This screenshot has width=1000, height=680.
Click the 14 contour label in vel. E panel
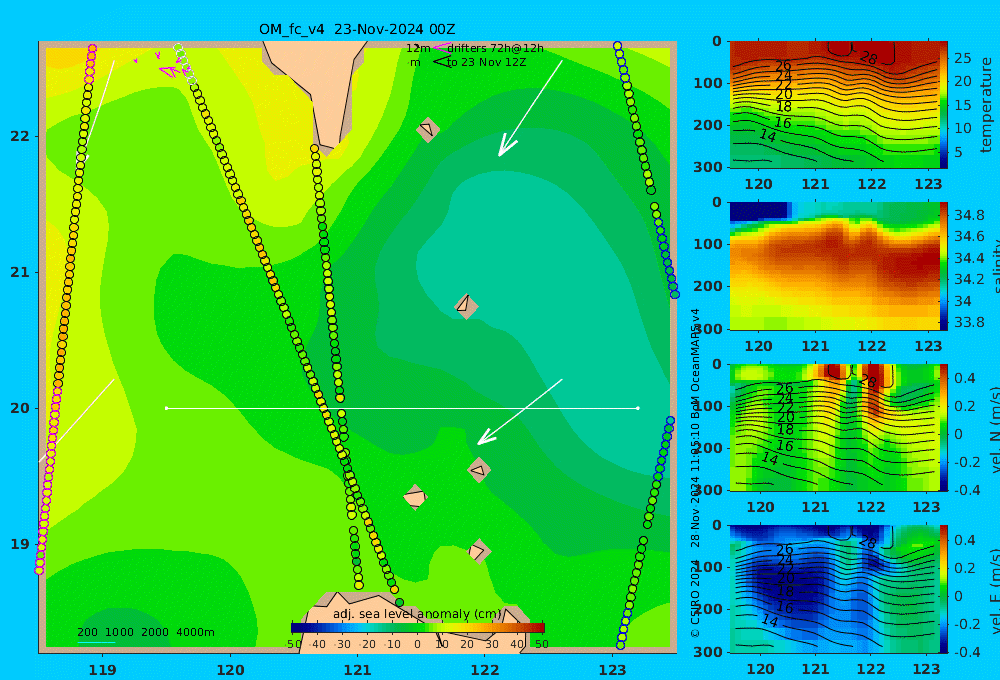coord(770,620)
